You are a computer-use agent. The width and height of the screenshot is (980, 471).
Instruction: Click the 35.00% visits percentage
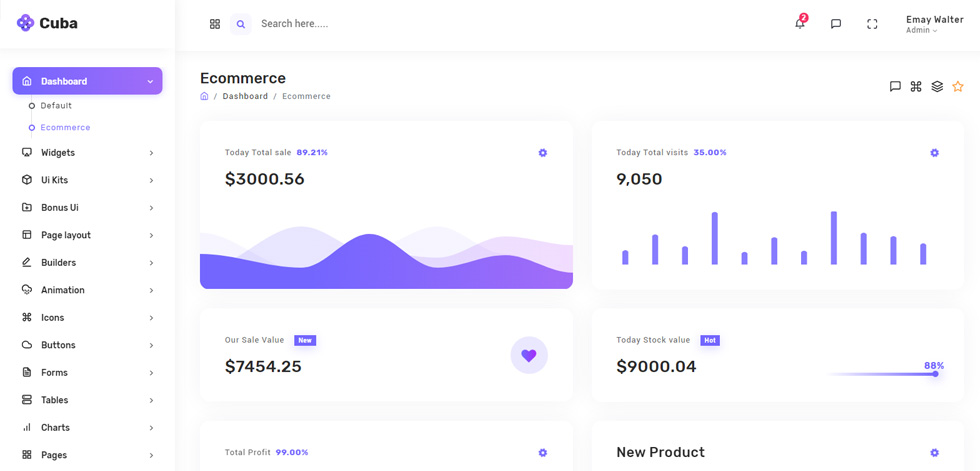(x=710, y=152)
